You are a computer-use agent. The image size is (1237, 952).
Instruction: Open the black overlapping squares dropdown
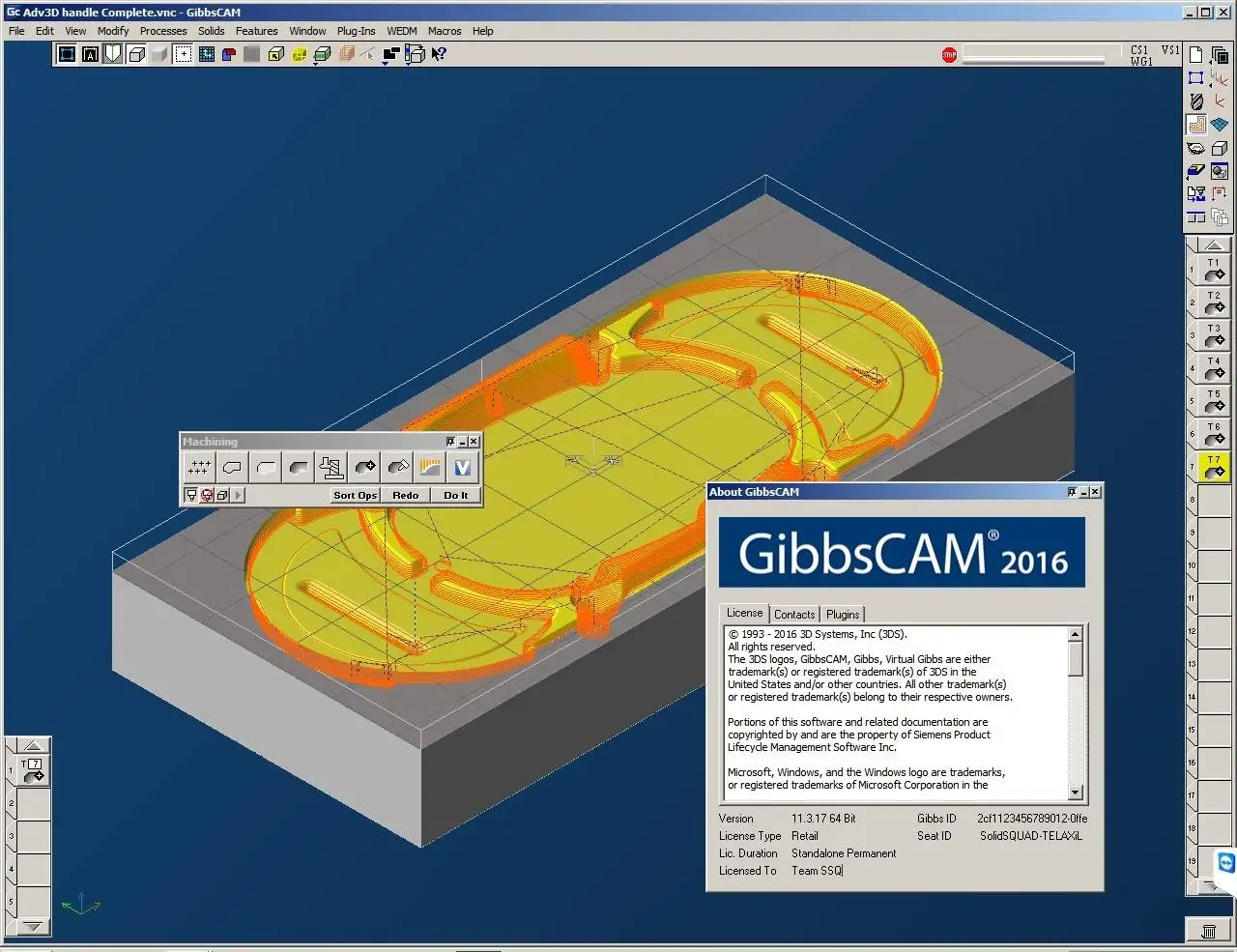pyautogui.click(x=391, y=55)
